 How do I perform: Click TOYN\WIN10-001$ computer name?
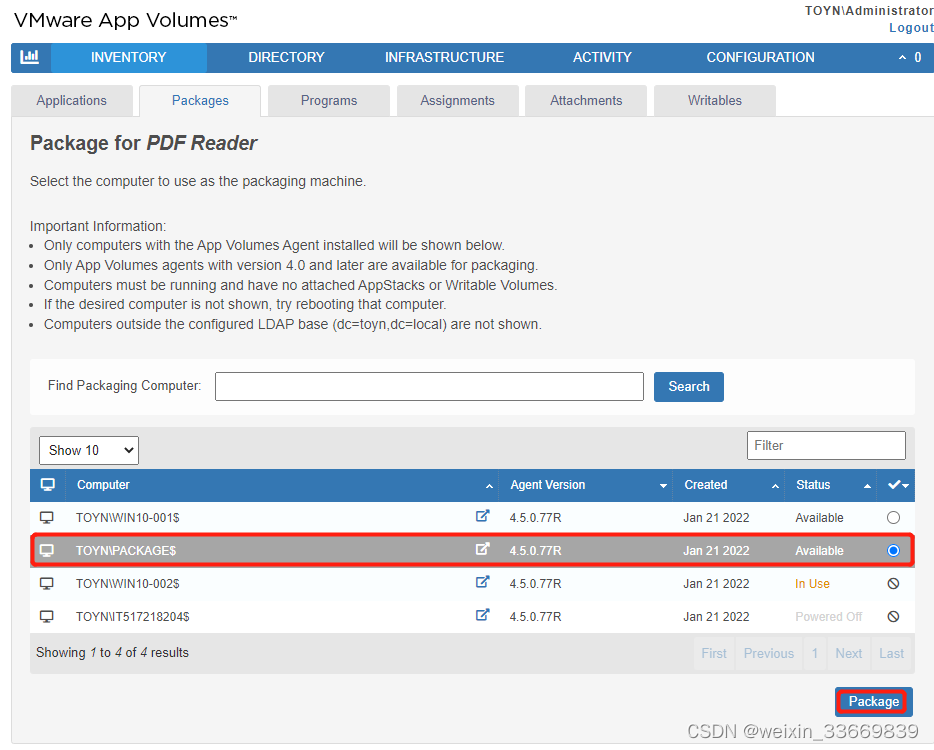coord(127,518)
